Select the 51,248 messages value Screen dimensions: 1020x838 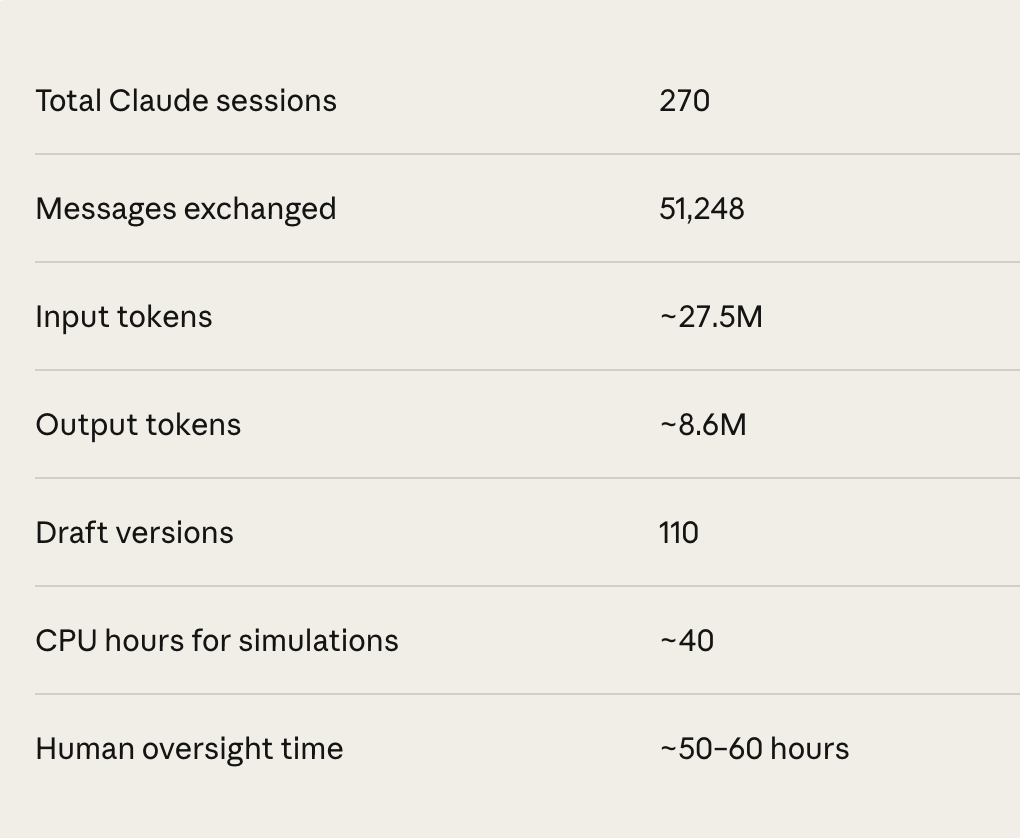(x=701, y=209)
